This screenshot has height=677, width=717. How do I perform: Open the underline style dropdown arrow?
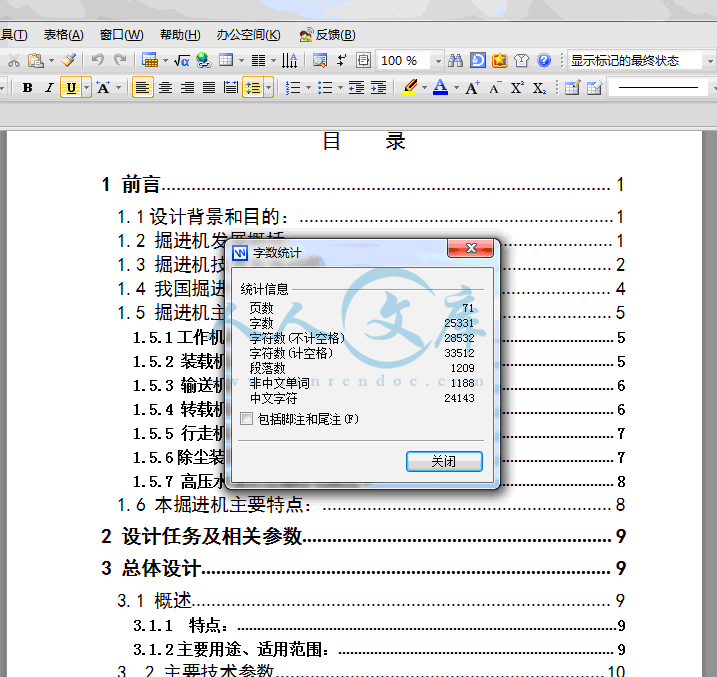(x=86, y=87)
